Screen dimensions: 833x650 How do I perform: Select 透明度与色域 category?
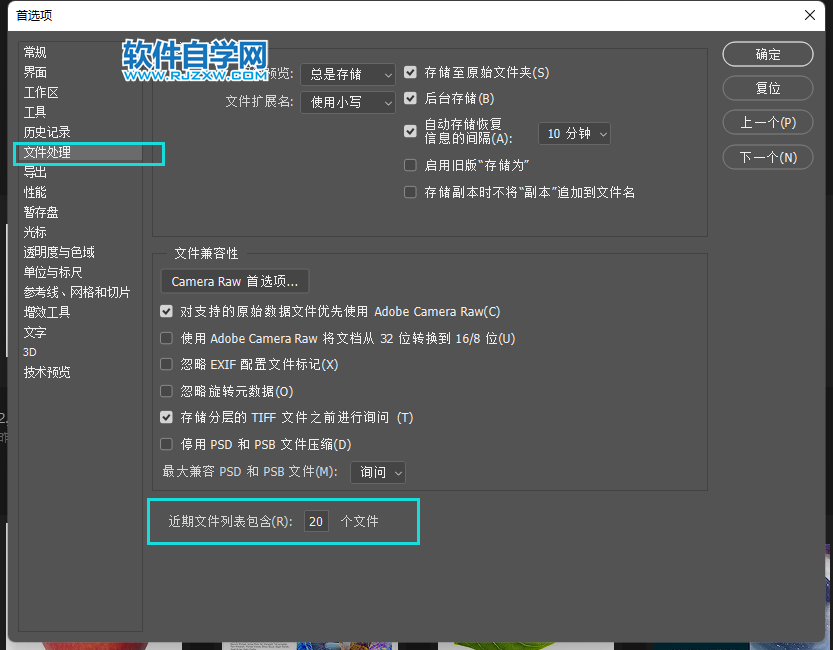[59, 252]
